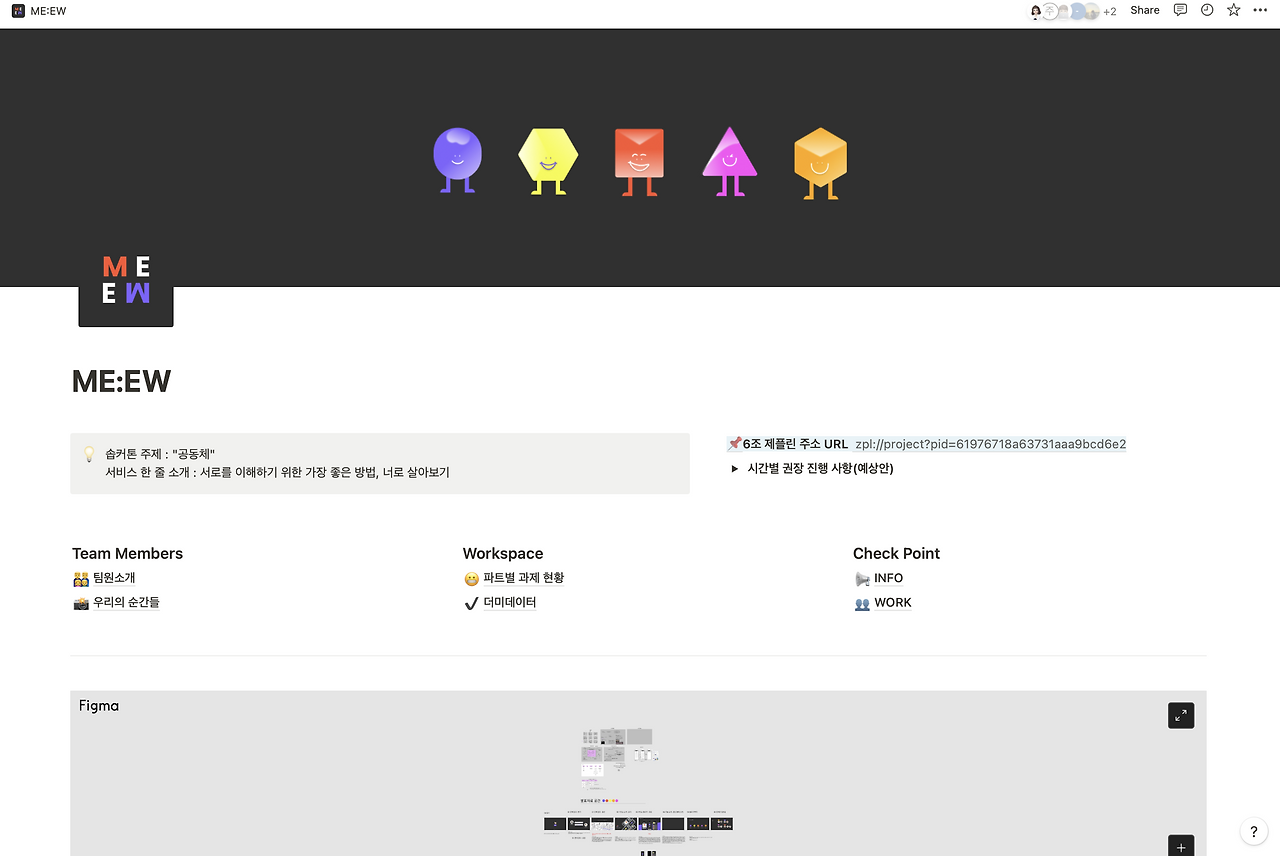The width and height of the screenshot is (1280, 856).
Task: Click the megaphone icon beside INFO
Action: click(861, 578)
